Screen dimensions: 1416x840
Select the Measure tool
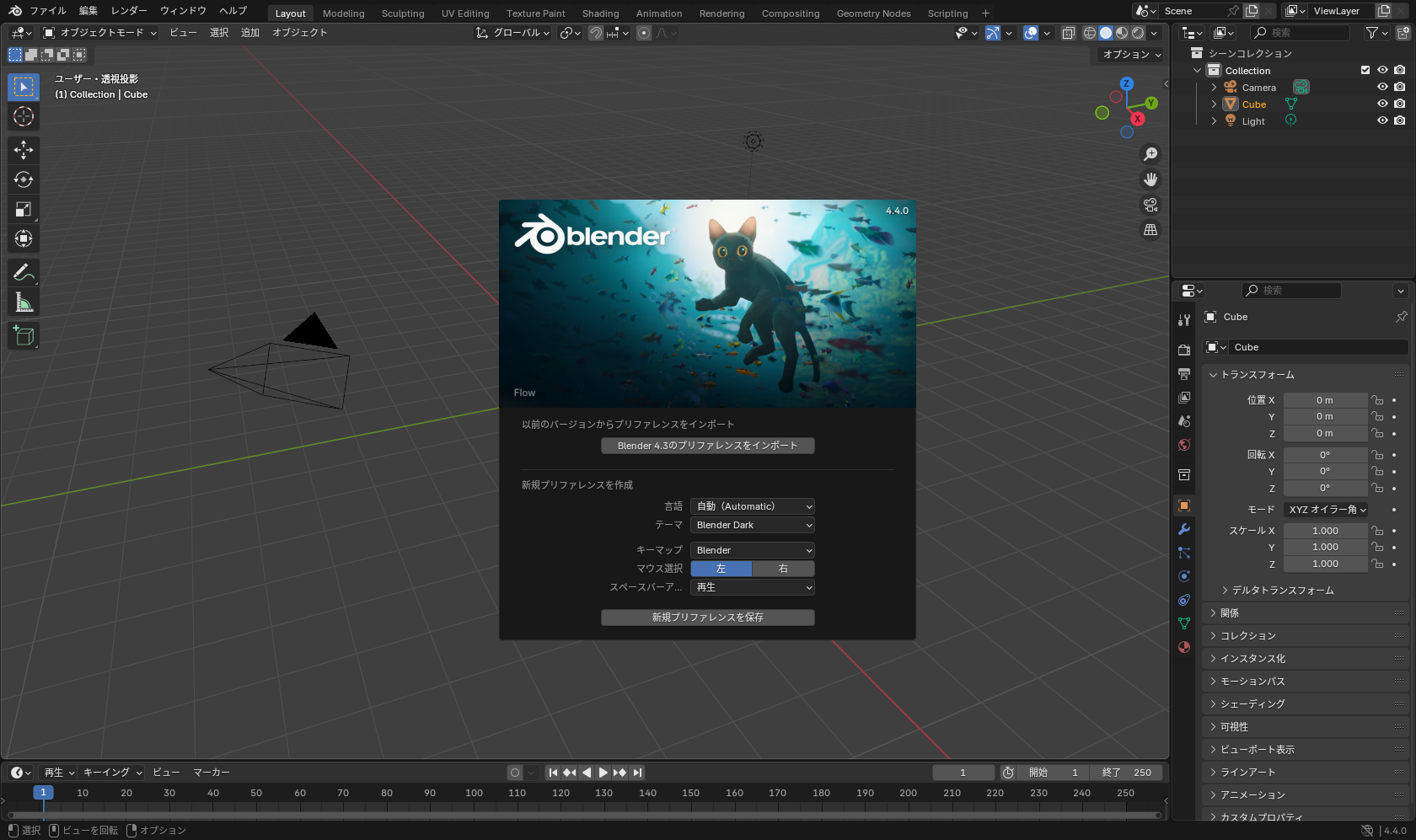pos(23,301)
